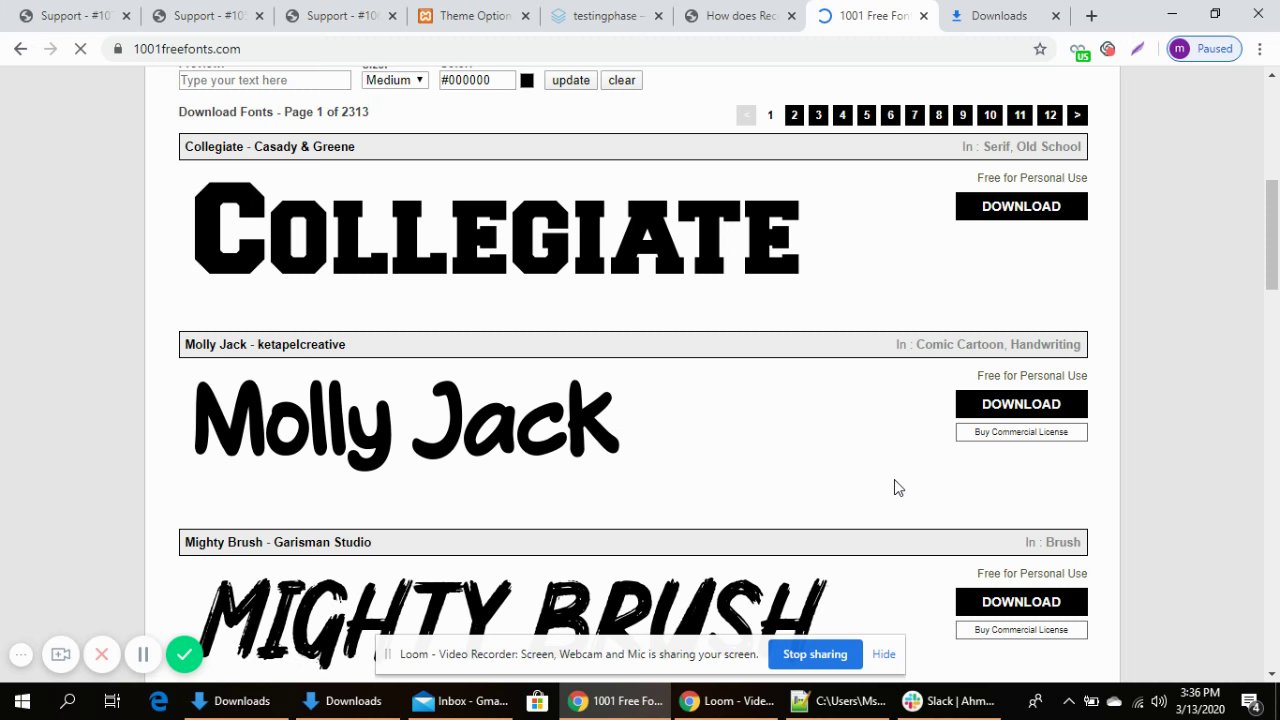This screenshot has height=720, width=1280.
Task: Go to page 2 of fonts
Action: coord(794,115)
